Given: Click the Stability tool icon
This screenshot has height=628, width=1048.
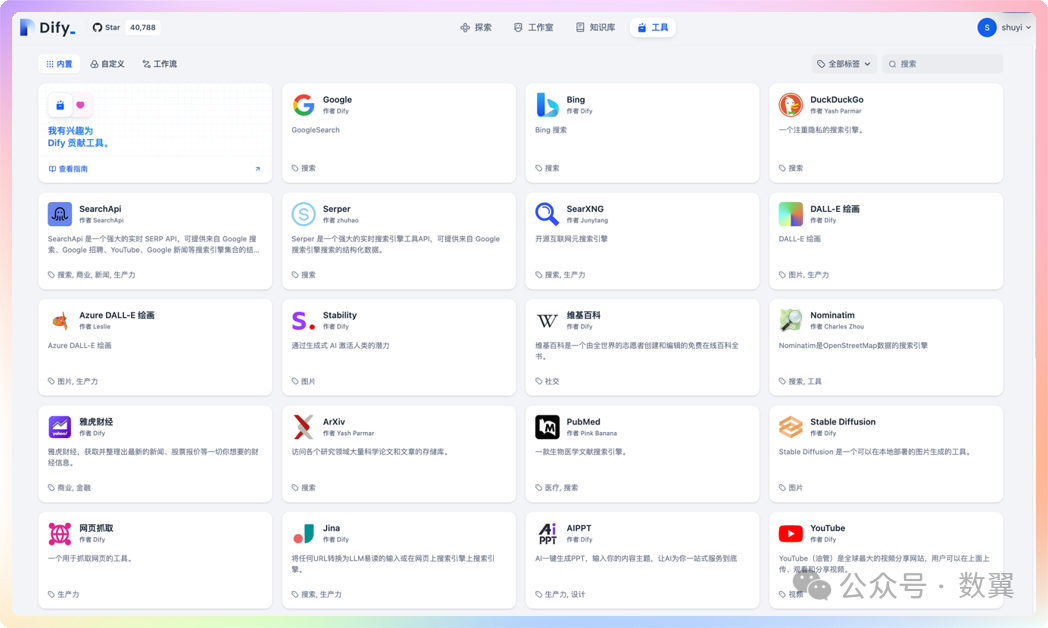Looking at the screenshot, I should click(303, 321).
